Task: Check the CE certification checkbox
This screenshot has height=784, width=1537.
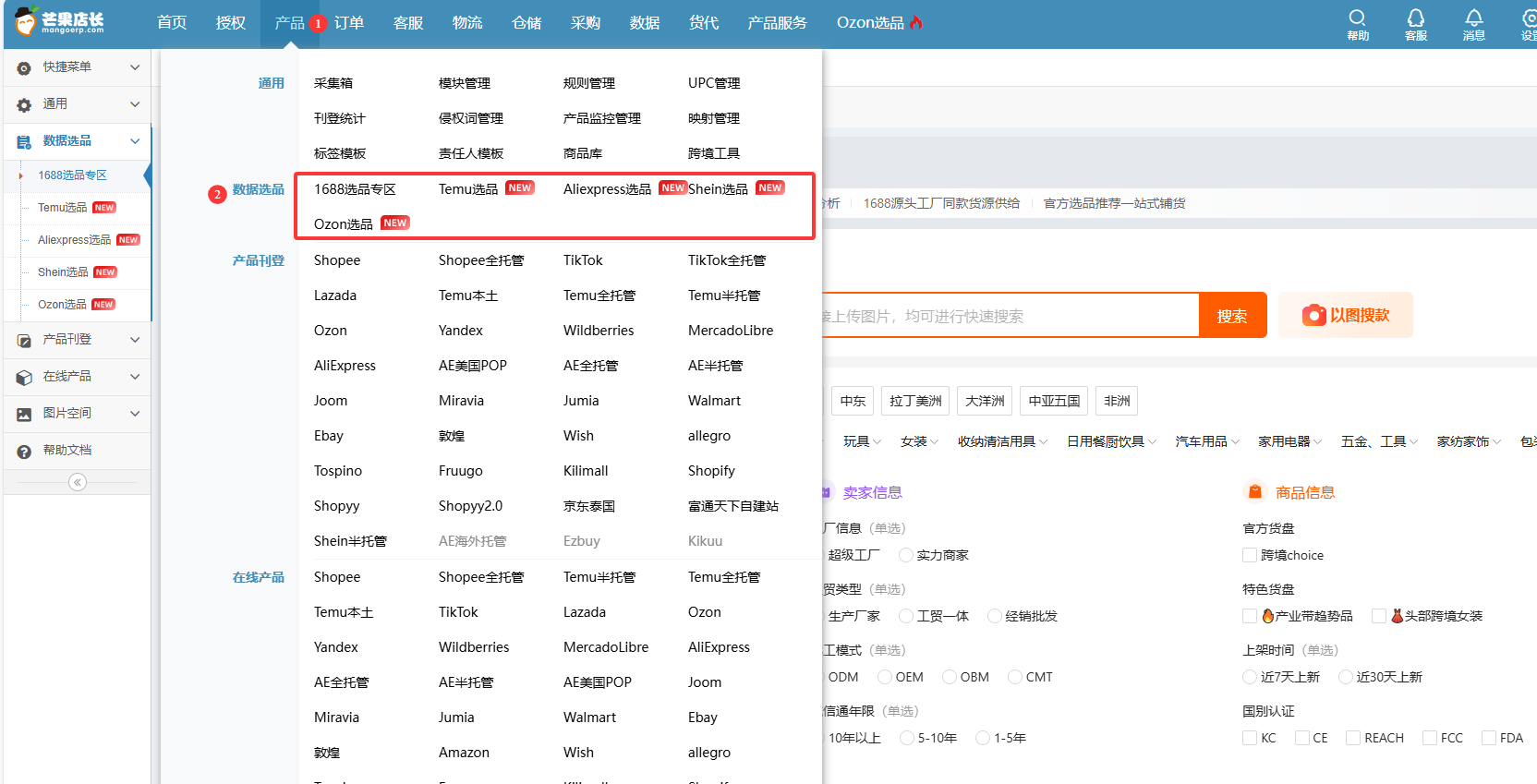Action: tap(1302, 738)
